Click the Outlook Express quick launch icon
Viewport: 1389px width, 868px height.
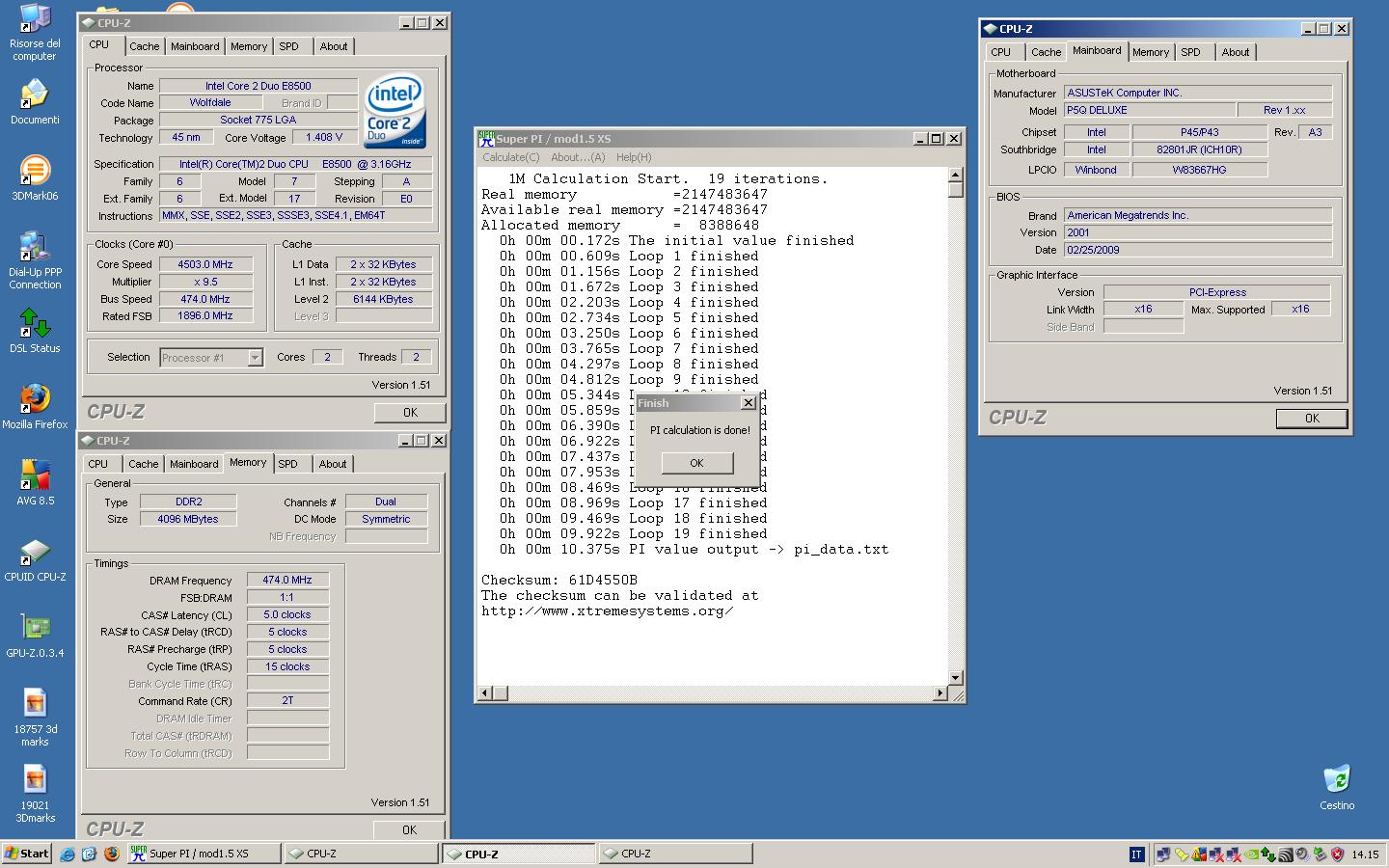click(89, 854)
